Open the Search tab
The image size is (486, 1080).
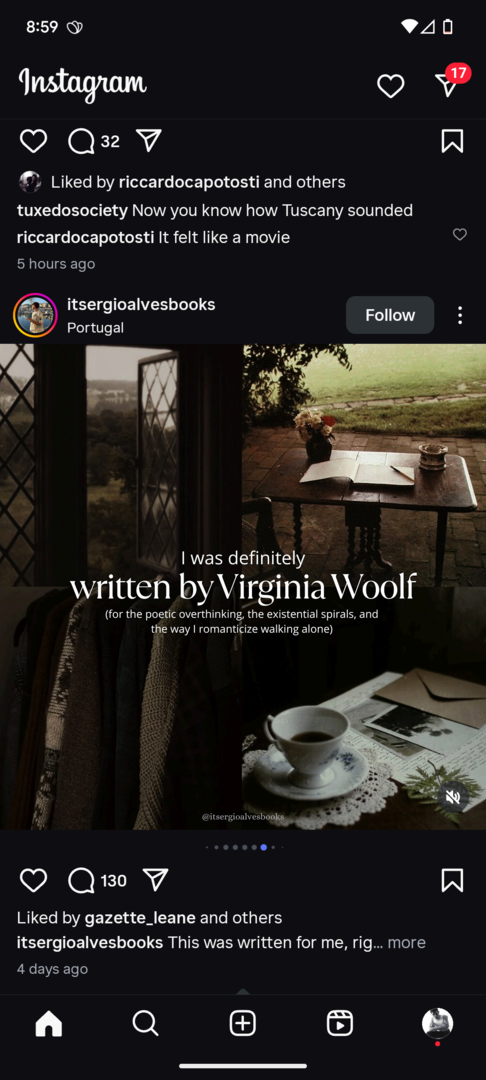tap(145, 1024)
